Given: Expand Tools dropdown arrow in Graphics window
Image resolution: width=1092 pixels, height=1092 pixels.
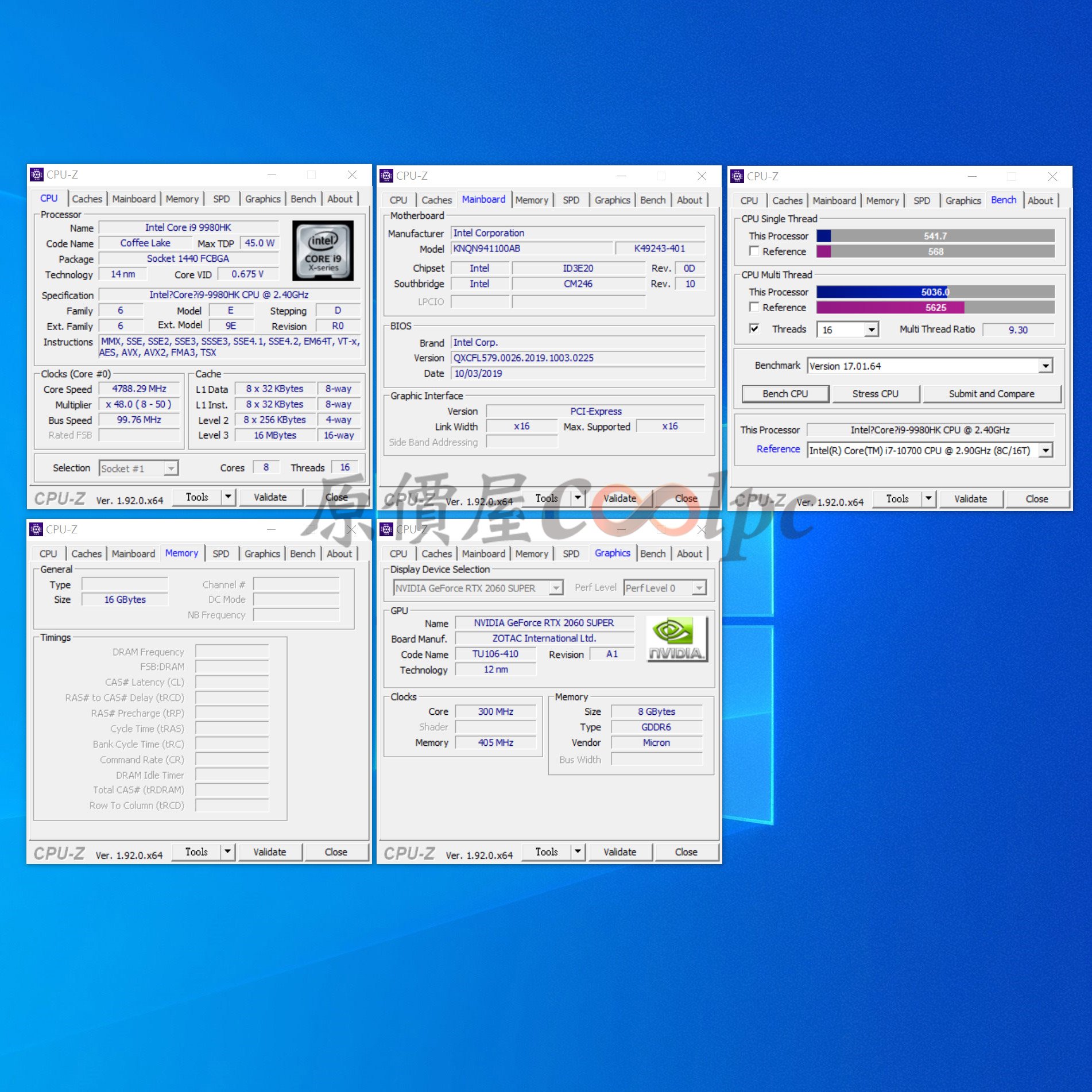Looking at the screenshot, I should pos(578,852).
